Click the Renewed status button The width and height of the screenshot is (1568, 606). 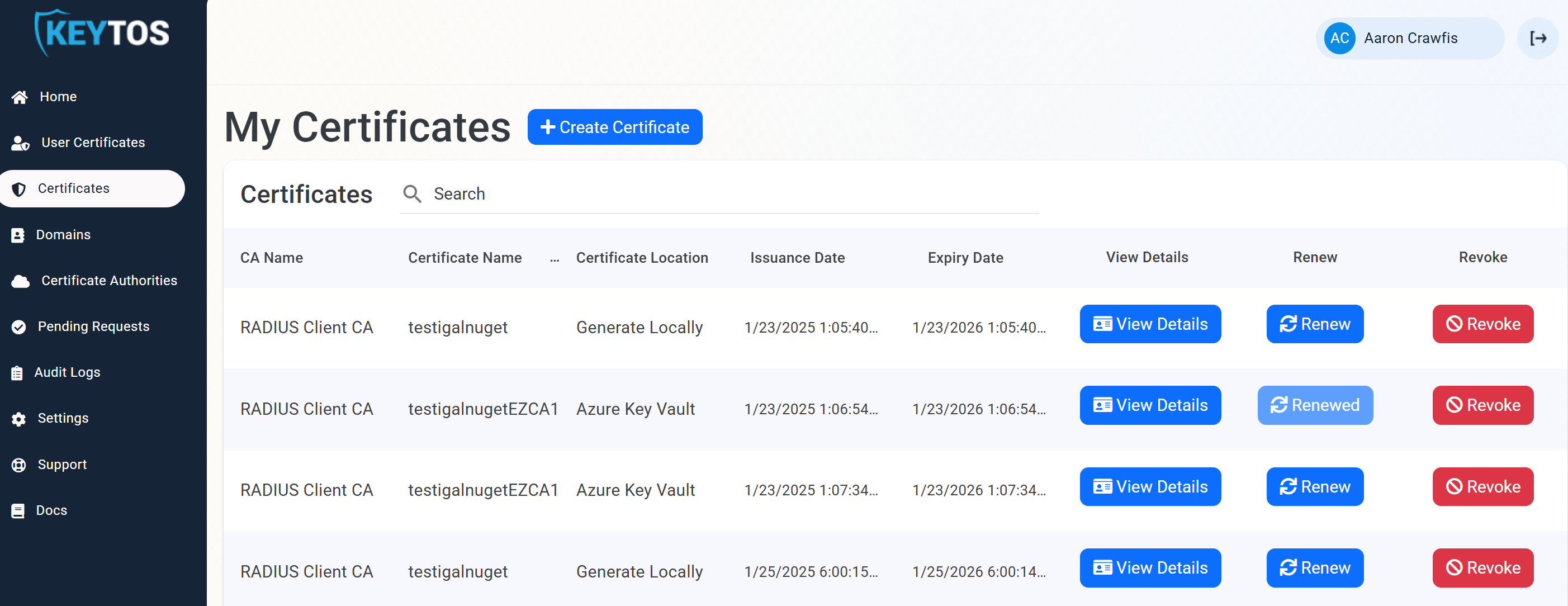click(x=1315, y=405)
